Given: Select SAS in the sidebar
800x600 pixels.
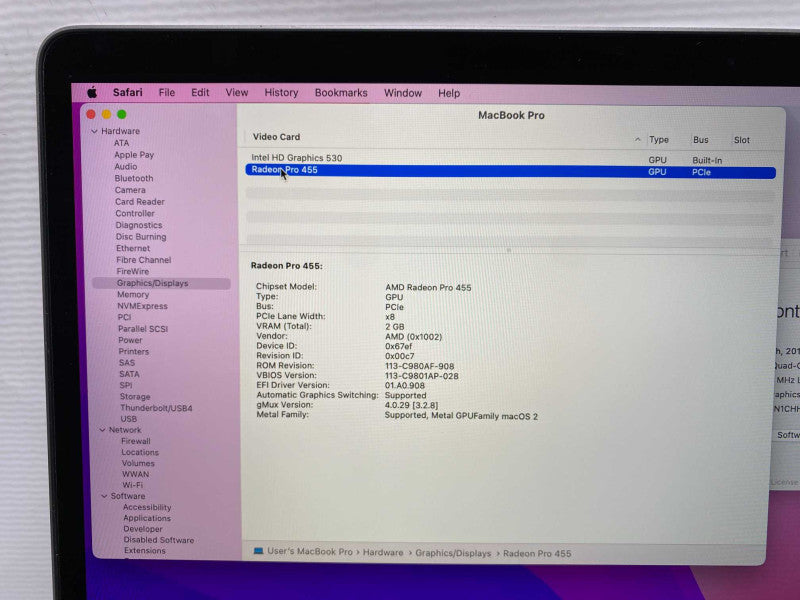Looking at the screenshot, I should (127, 363).
